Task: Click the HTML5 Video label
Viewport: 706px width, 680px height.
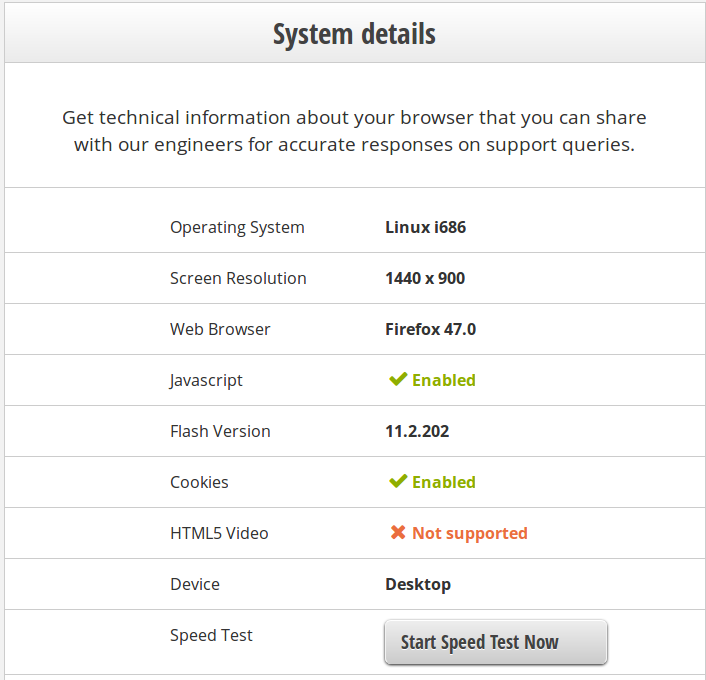Action: tap(219, 533)
